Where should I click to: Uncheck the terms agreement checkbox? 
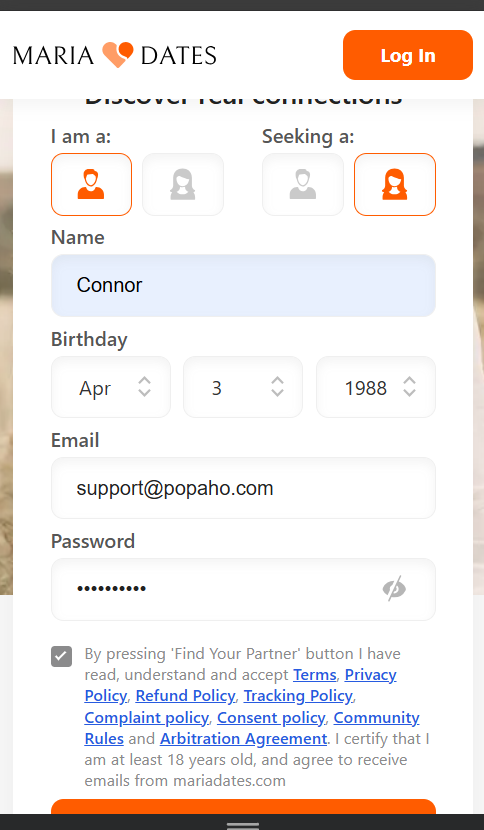(61, 656)
